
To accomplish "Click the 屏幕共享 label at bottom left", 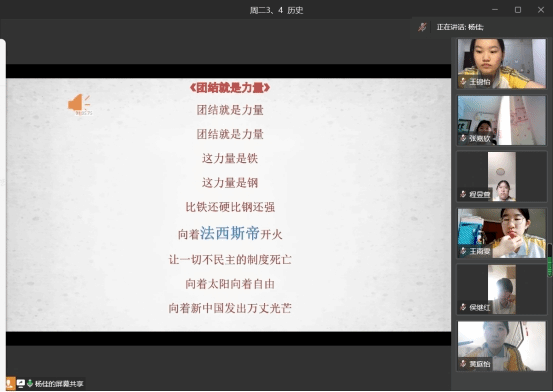I will click(x=59, y=384).
